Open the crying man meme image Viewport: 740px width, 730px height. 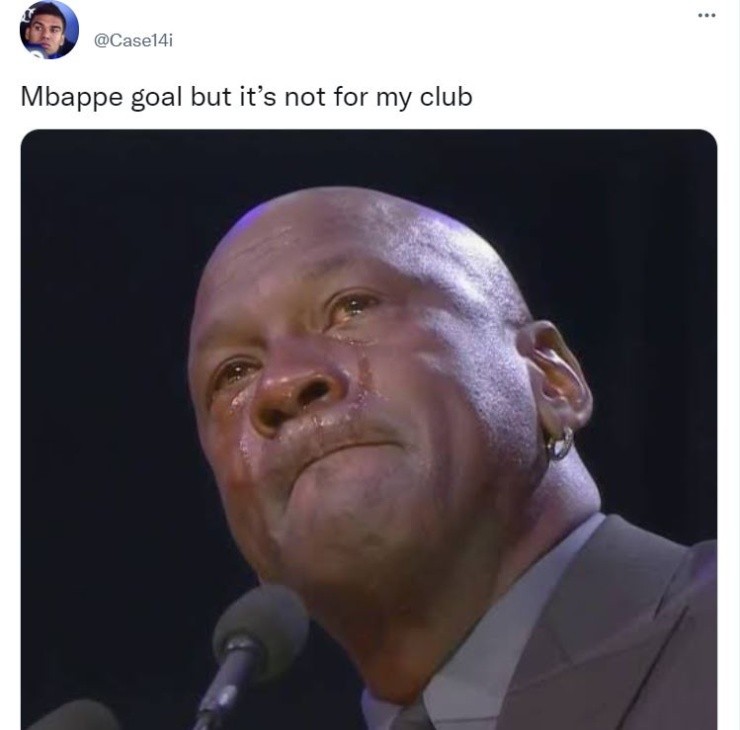point(369,429)
